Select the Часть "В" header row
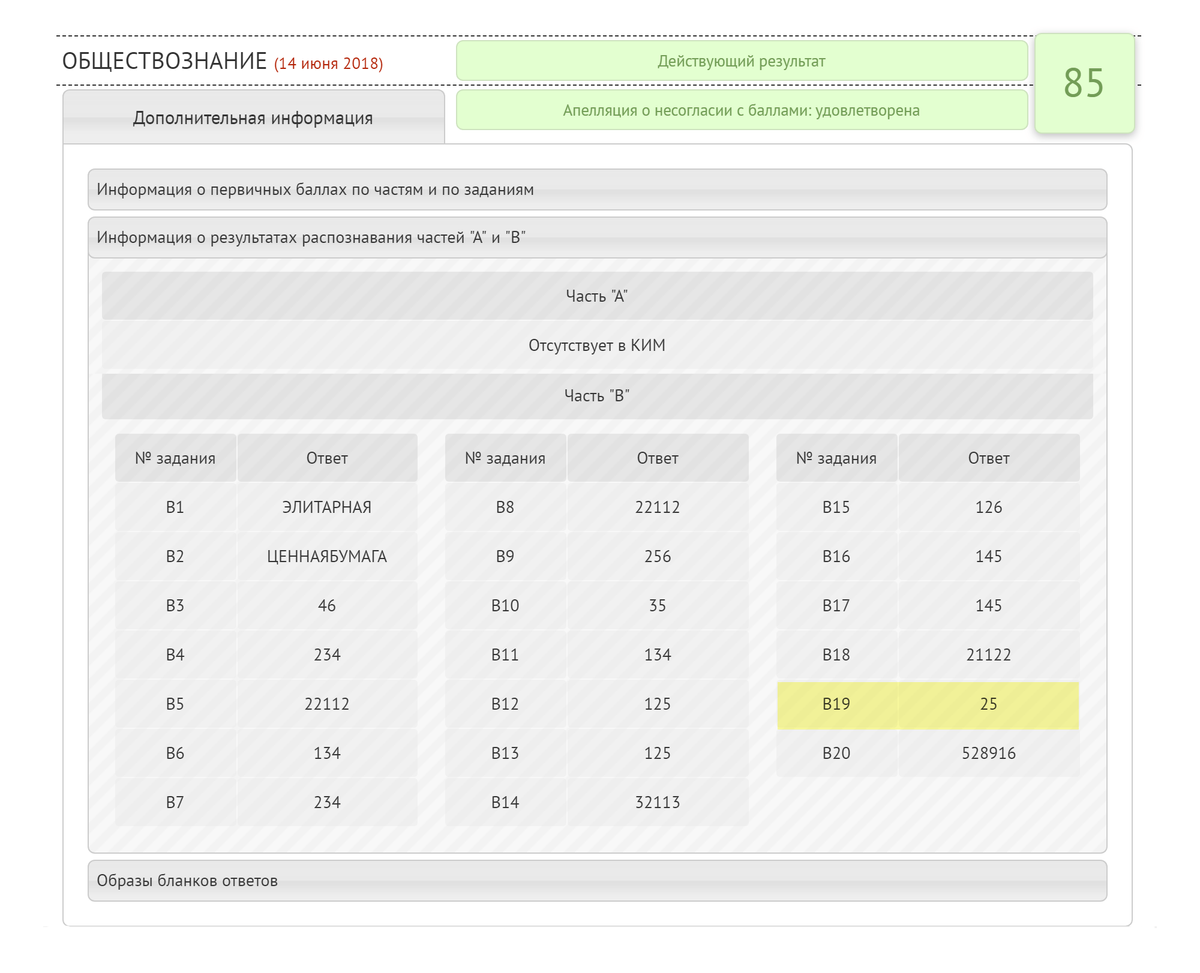Image resolution: width=1200 pixels, height=973 pixels. click(x=597, y=396)
